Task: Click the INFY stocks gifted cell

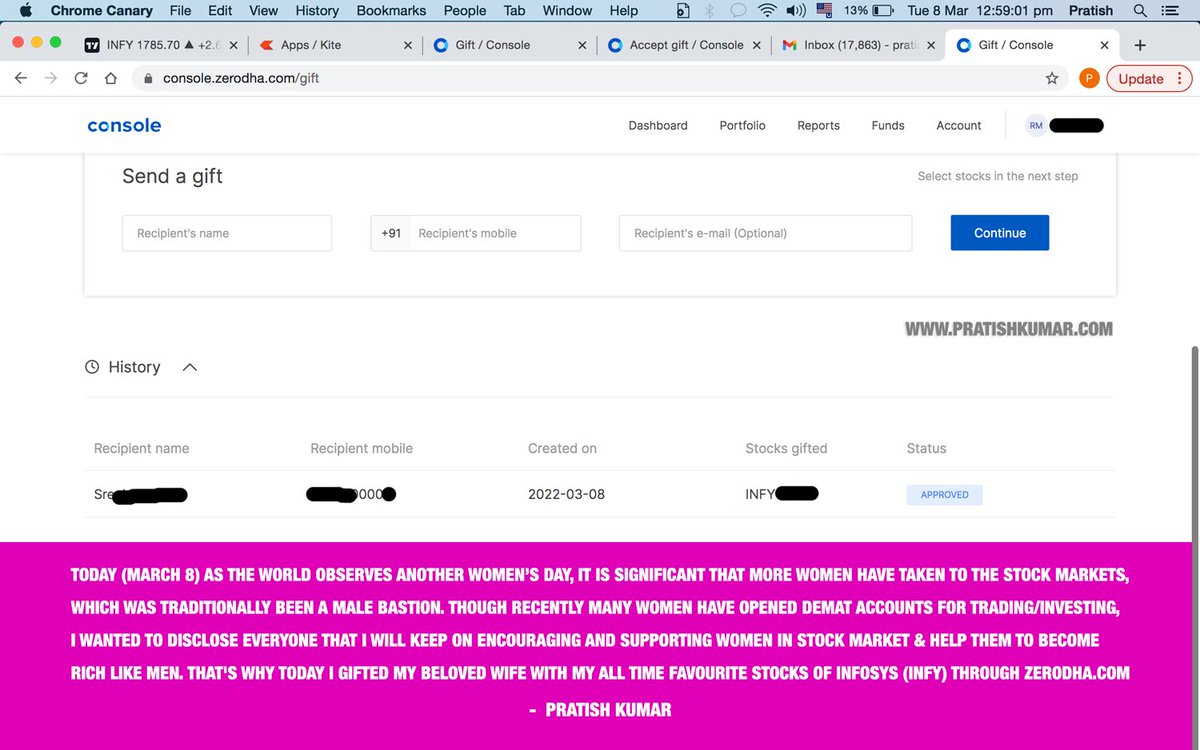Action: 782,494
